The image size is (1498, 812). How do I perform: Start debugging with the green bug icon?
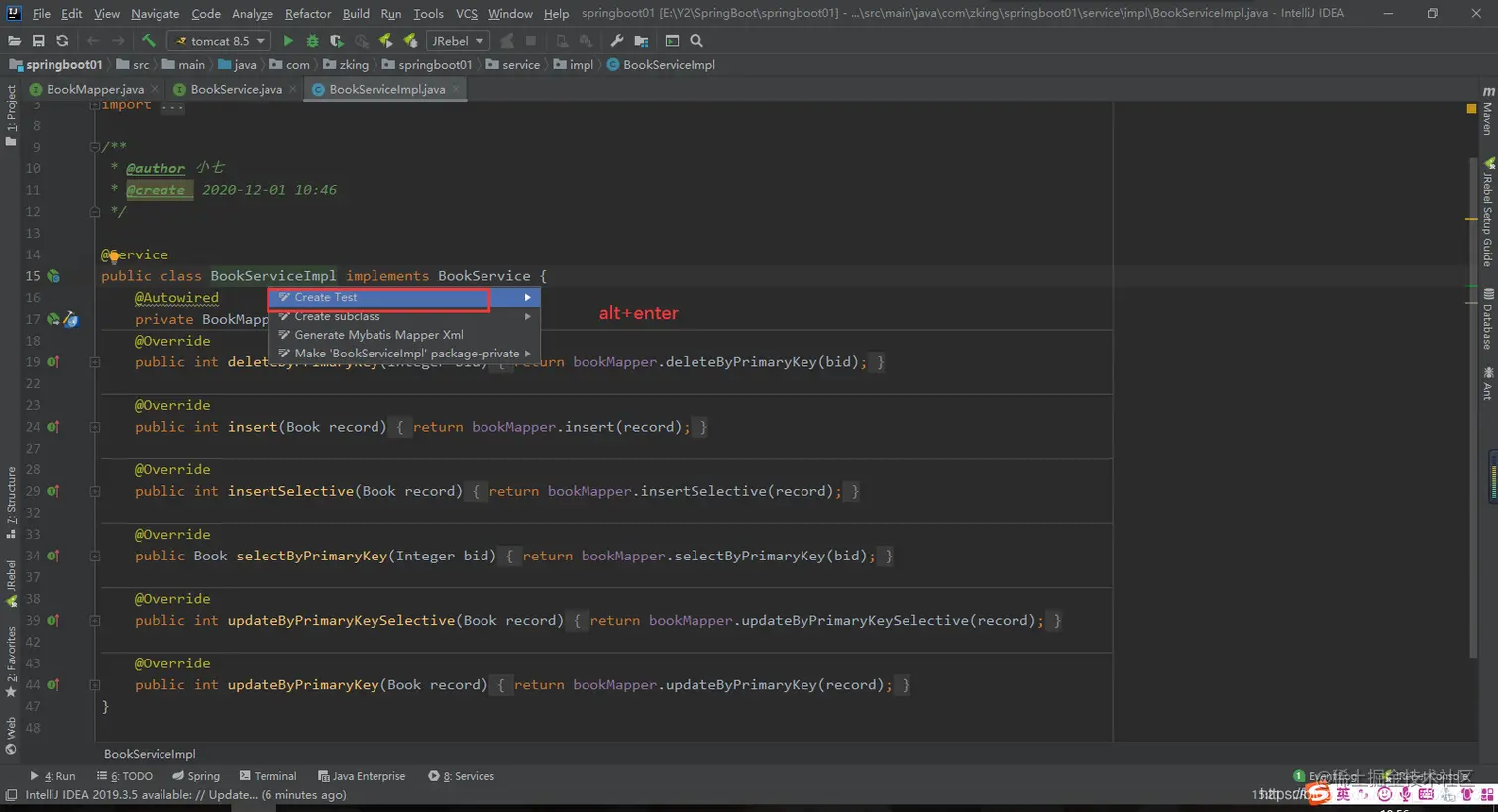[312, 41]
